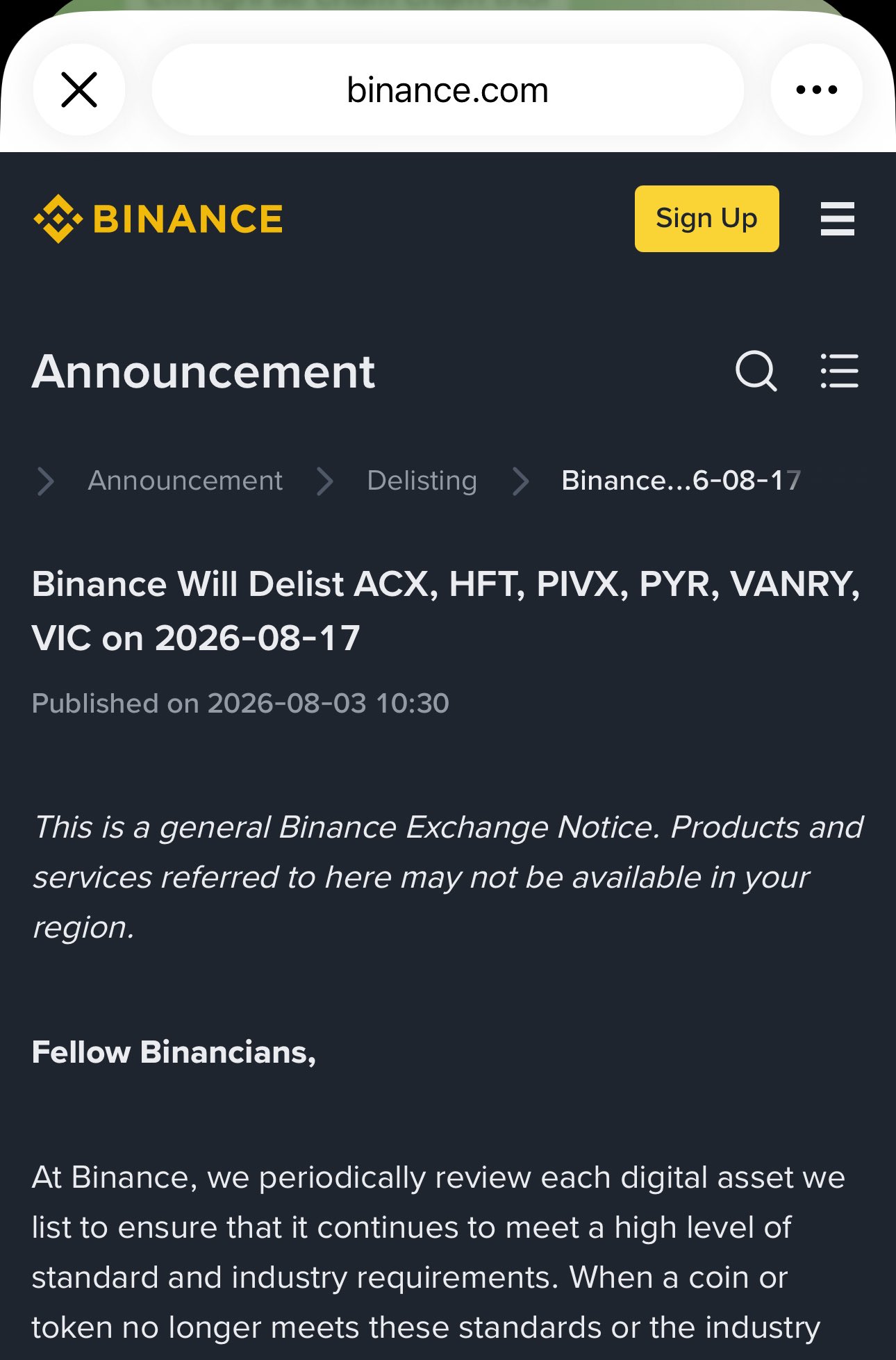Tap the binance.com address bar
The width and height of the screenshot is (896, 1360).
click(x=448, y=90)
